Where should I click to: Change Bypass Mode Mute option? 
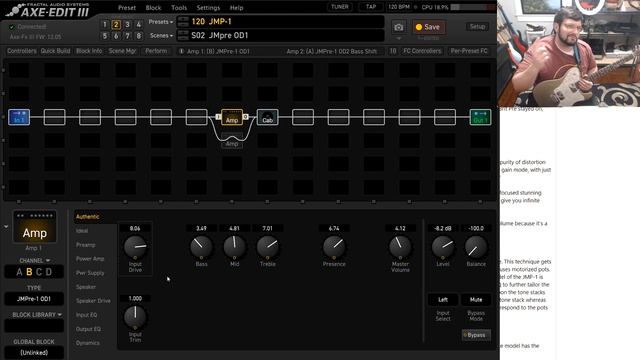coord(476,300)
